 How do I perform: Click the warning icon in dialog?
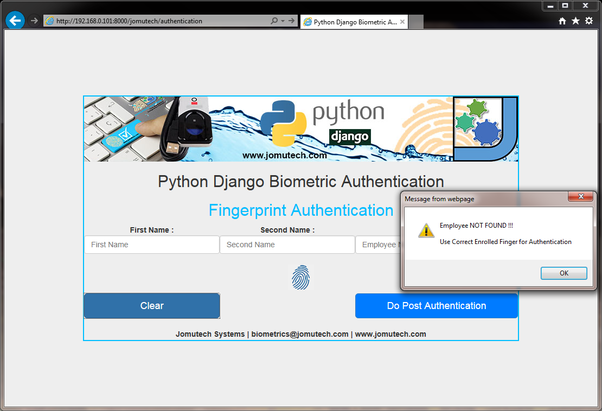point(426,231)
